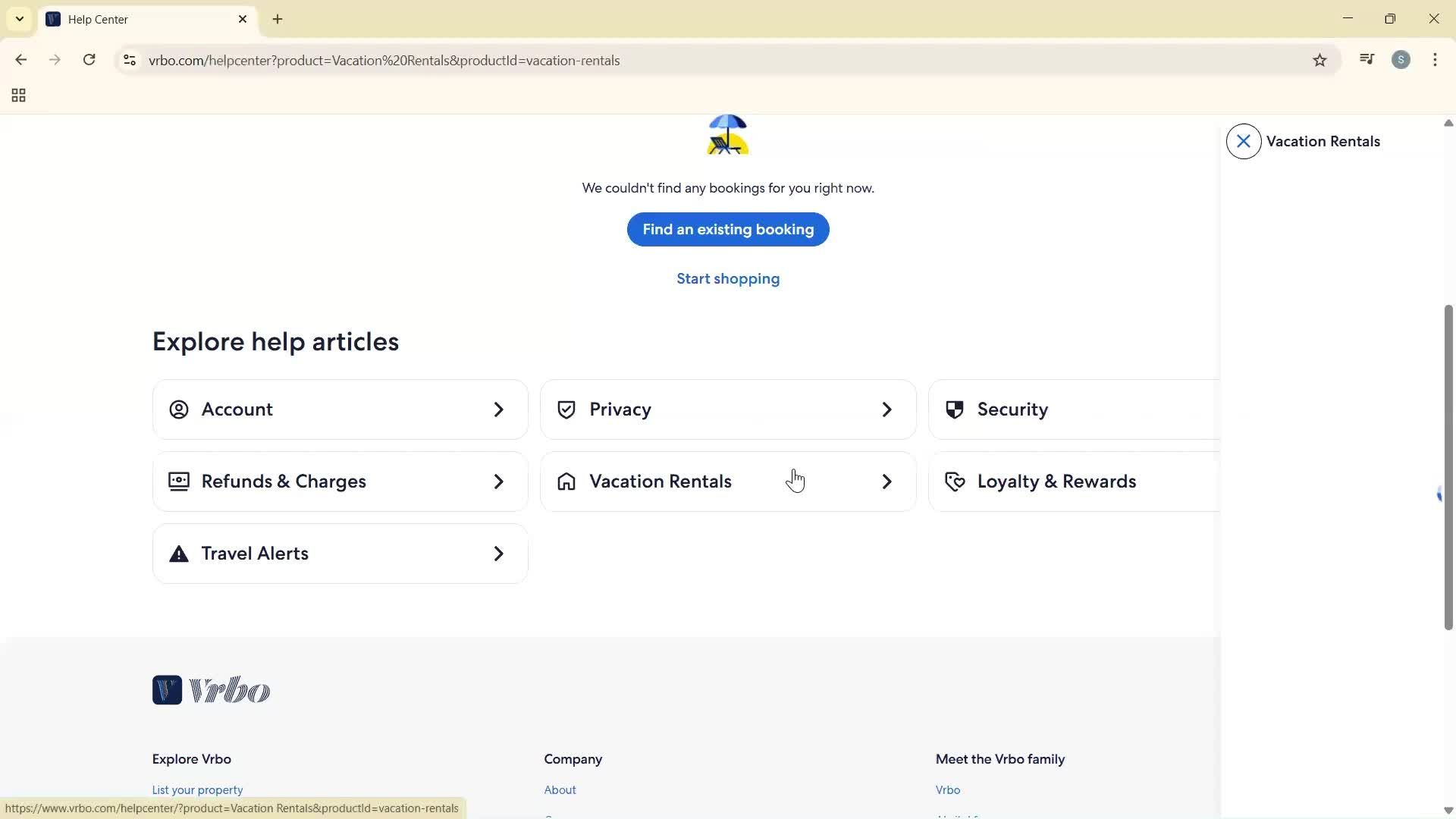Click the vertical scrollbar thumb

pyautogui.click(x=1447, y=470)
